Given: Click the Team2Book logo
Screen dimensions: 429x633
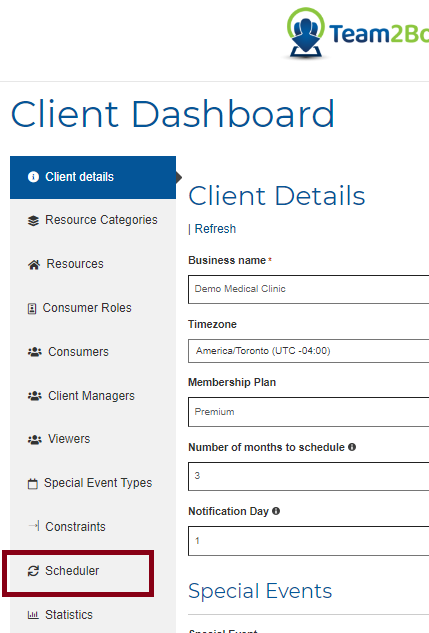Looking at the screenshot, I should click(x=357, y=34).
